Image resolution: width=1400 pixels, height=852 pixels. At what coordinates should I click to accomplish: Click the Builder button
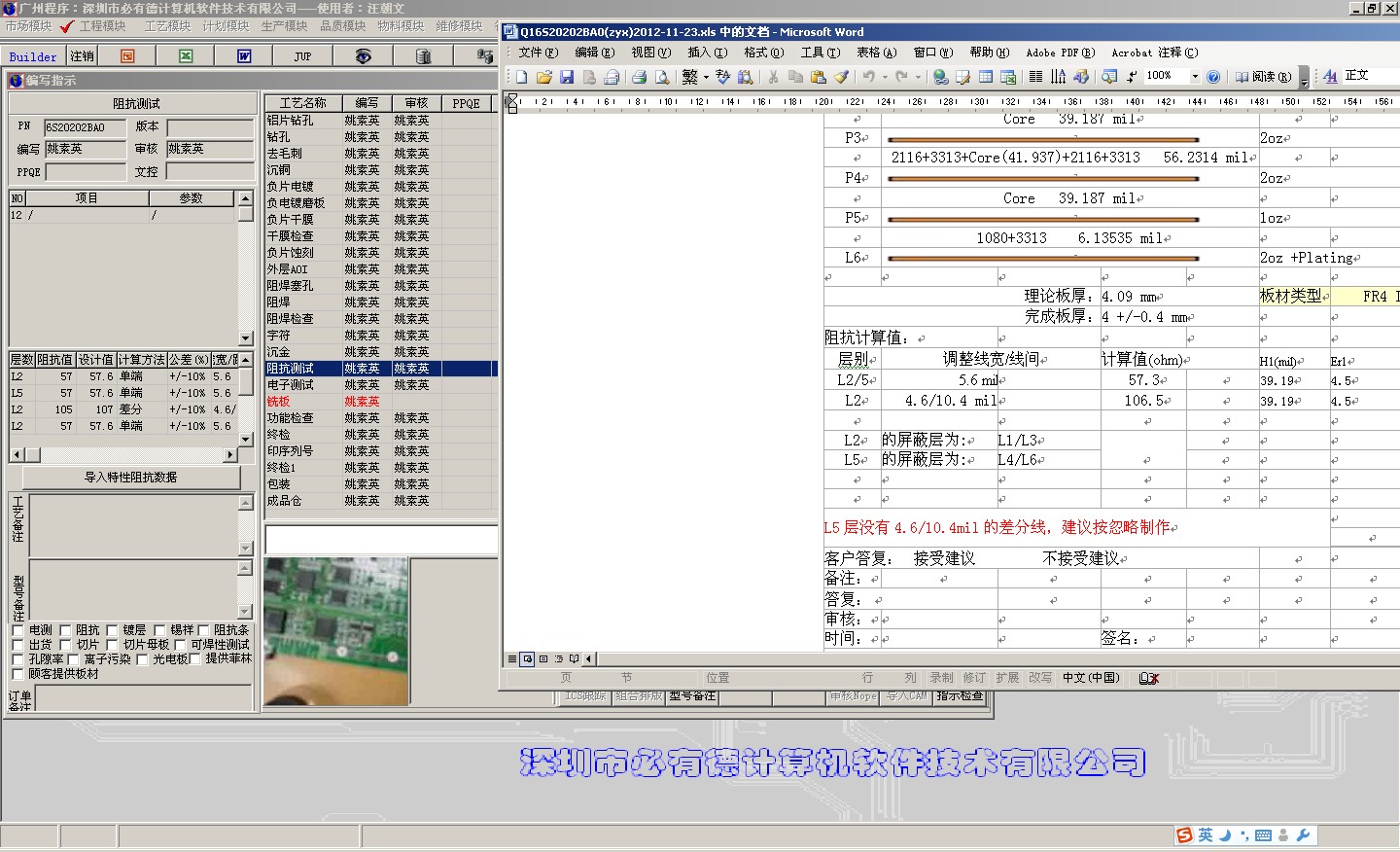point(33,56)
